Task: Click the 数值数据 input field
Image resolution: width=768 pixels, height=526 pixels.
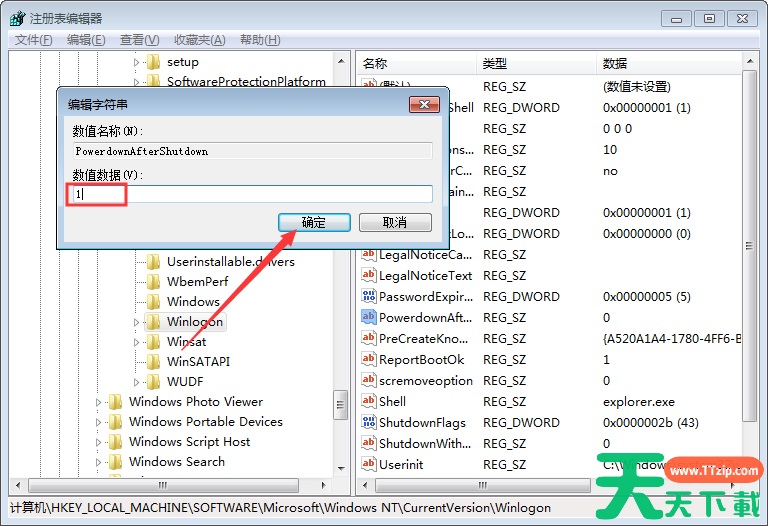Action: 252,194
